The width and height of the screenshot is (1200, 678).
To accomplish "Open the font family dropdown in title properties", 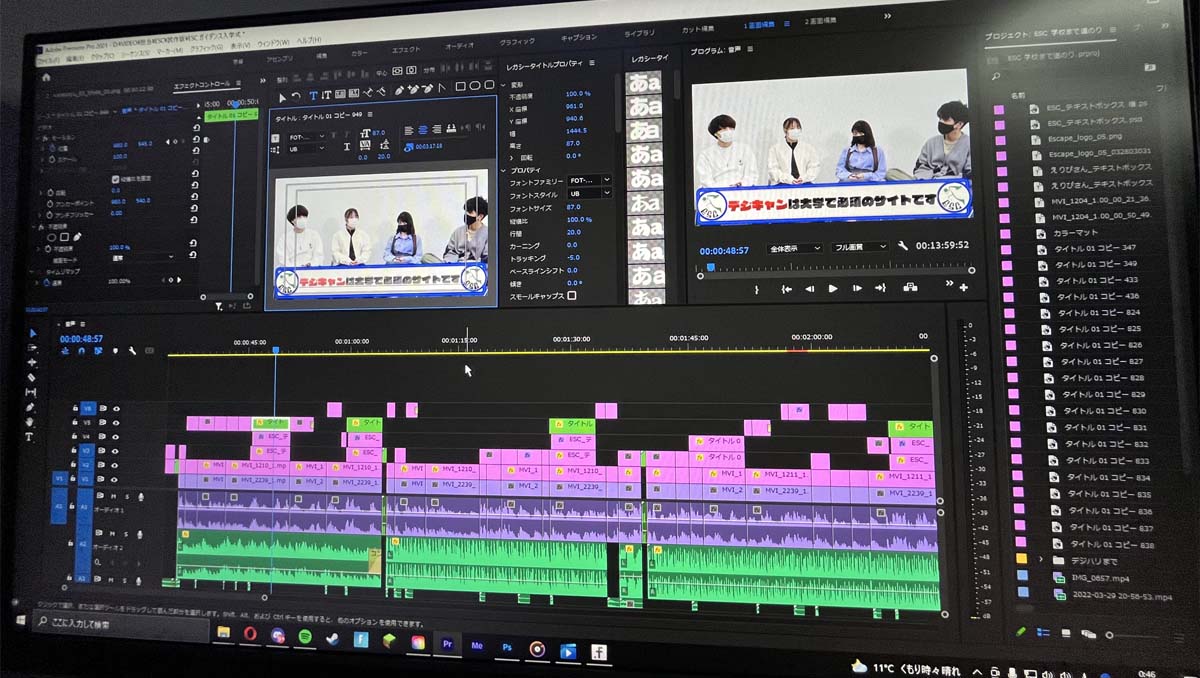I will (589, 181).
